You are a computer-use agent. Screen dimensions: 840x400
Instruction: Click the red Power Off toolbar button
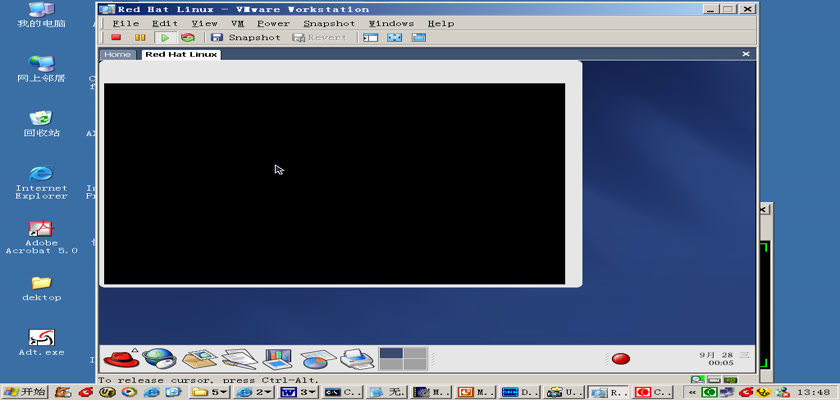116,38
